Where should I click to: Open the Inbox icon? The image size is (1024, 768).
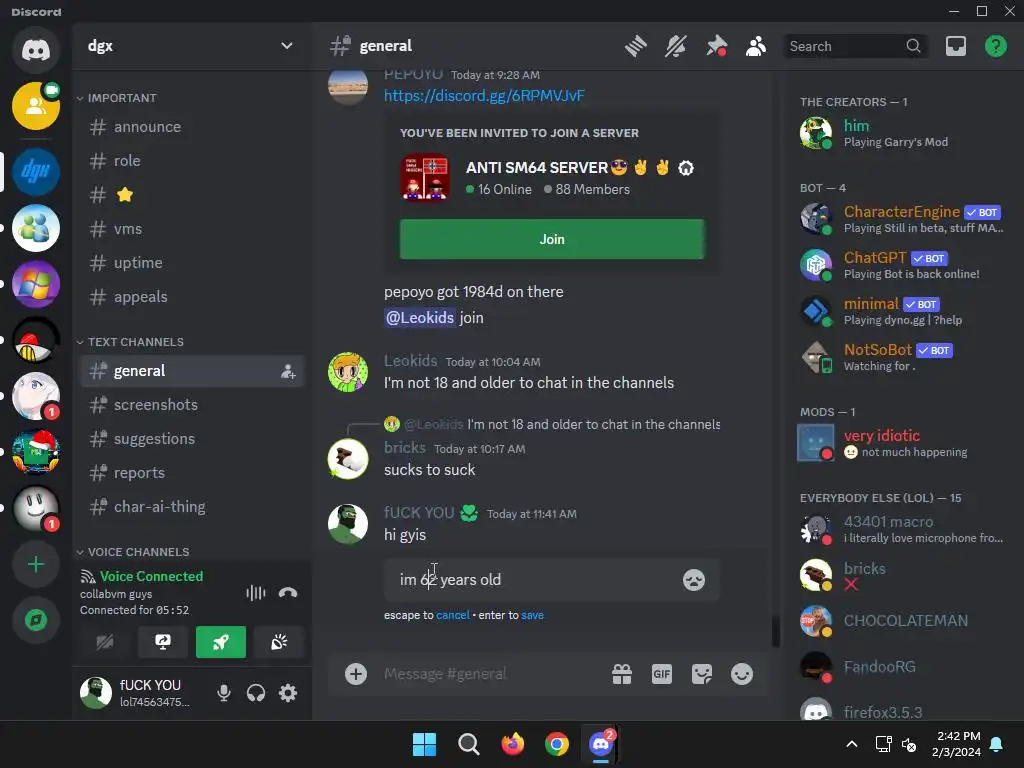(x=955, y=46)
